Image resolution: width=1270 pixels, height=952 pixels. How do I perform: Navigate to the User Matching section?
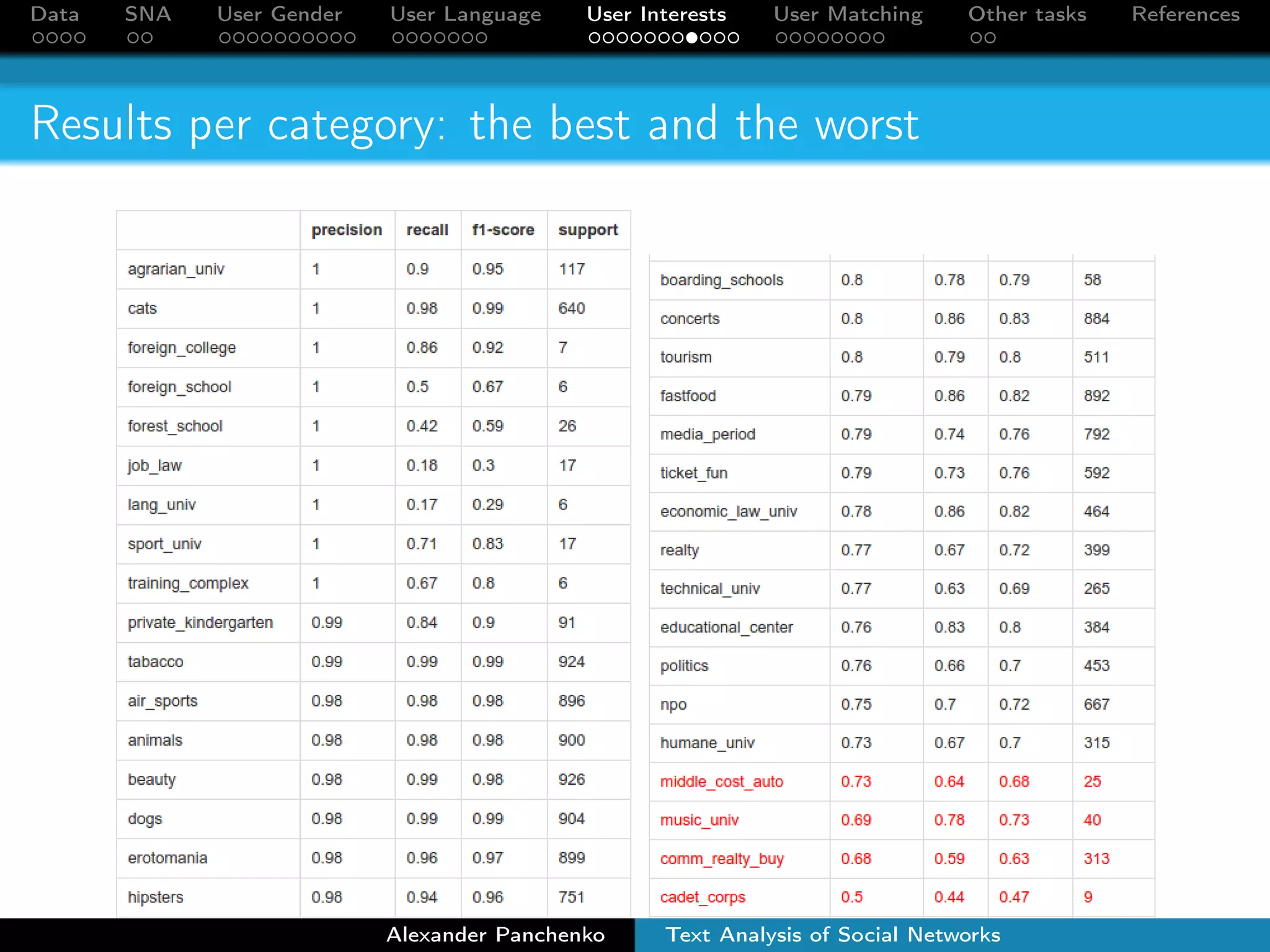[x=848, y=14]
